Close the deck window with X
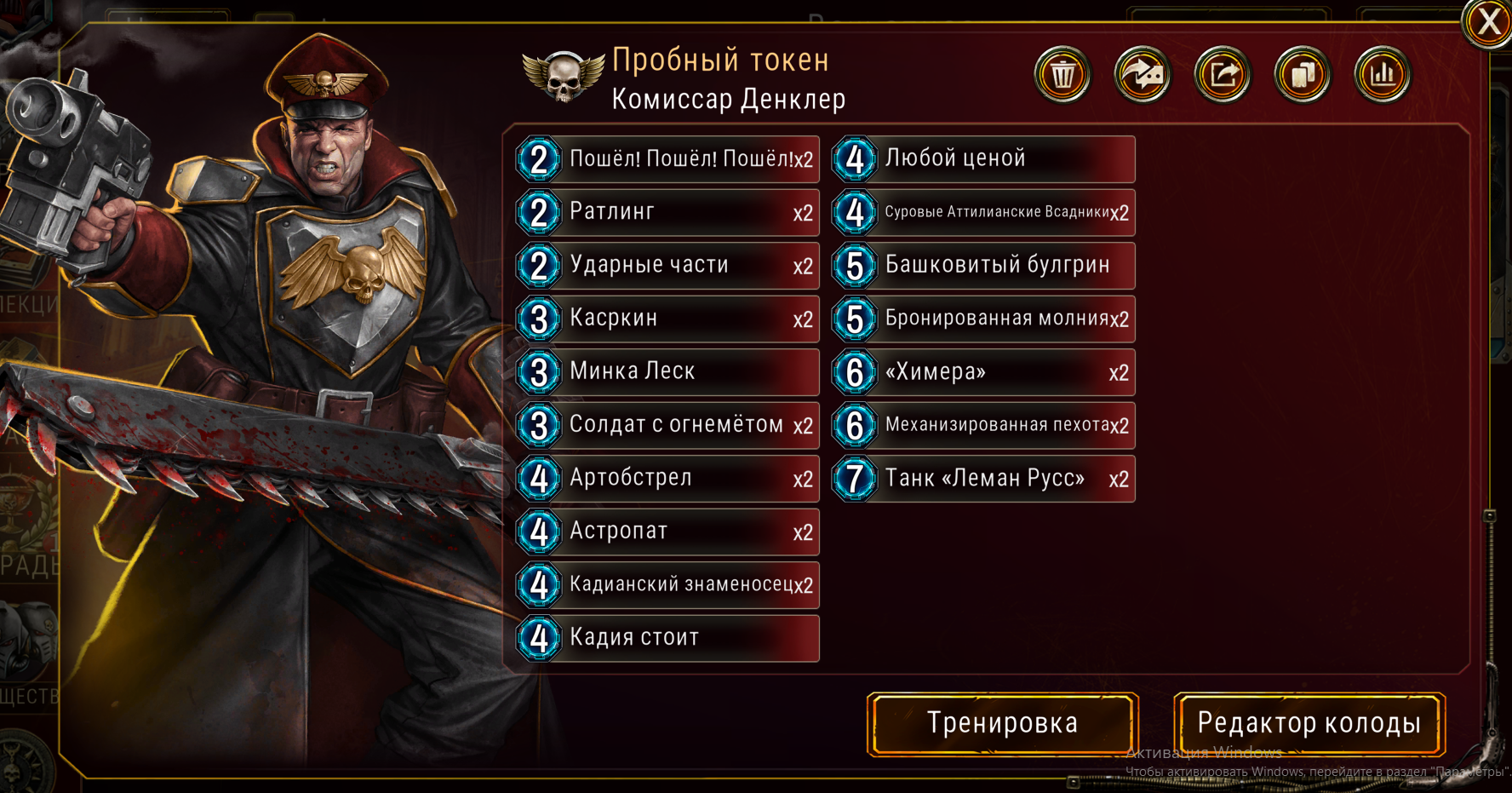This screenshot has width=1512, height=793. pos(1489,22)
